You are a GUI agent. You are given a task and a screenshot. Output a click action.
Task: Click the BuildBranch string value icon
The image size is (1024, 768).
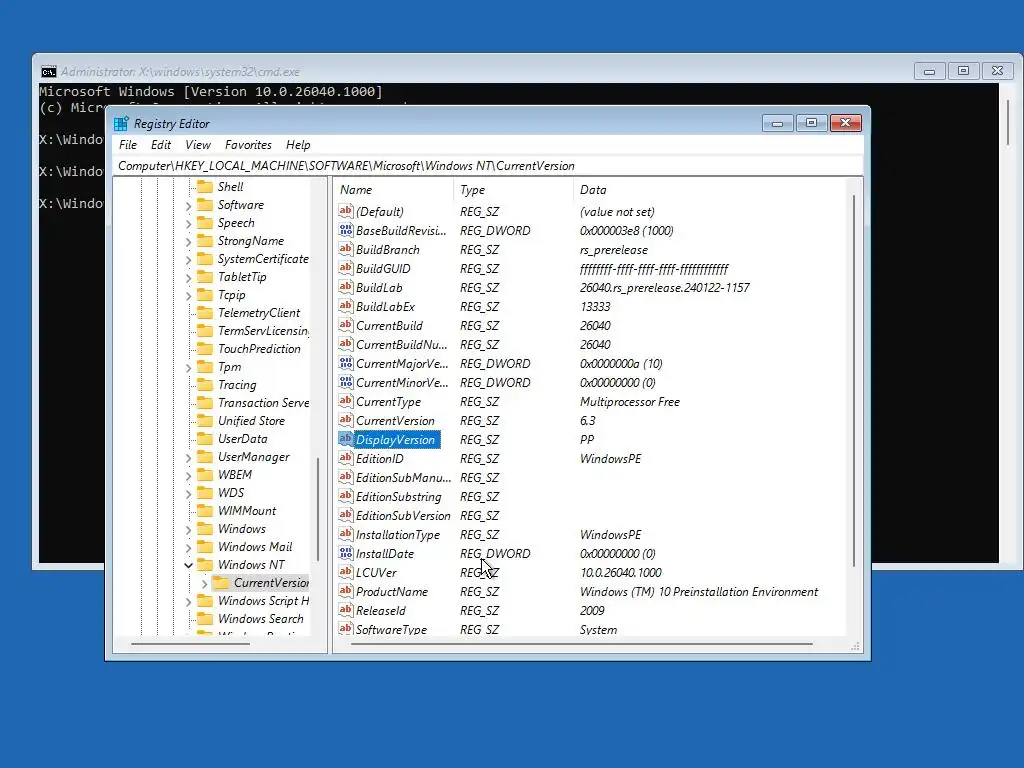click(345, 249)
